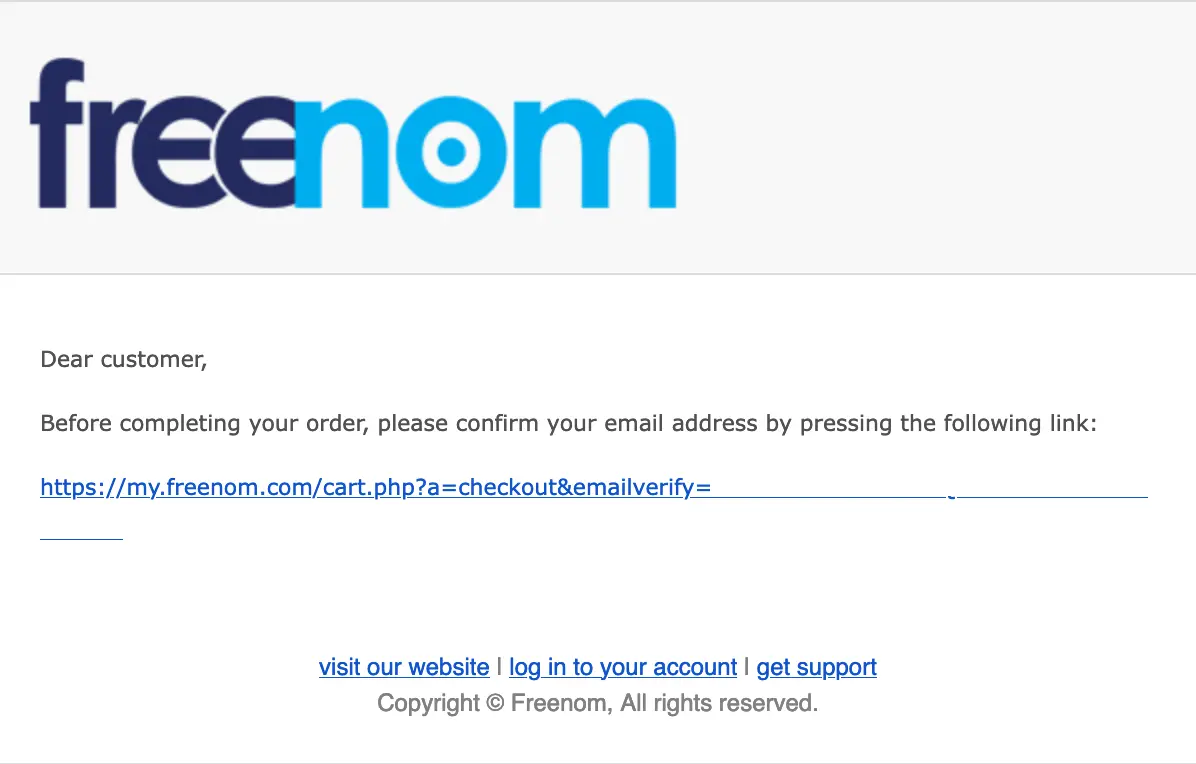This screenshot has width=1196, height=764.
Task: Select the "Dear customer," greeting text
Action: [x=124, y=359]
